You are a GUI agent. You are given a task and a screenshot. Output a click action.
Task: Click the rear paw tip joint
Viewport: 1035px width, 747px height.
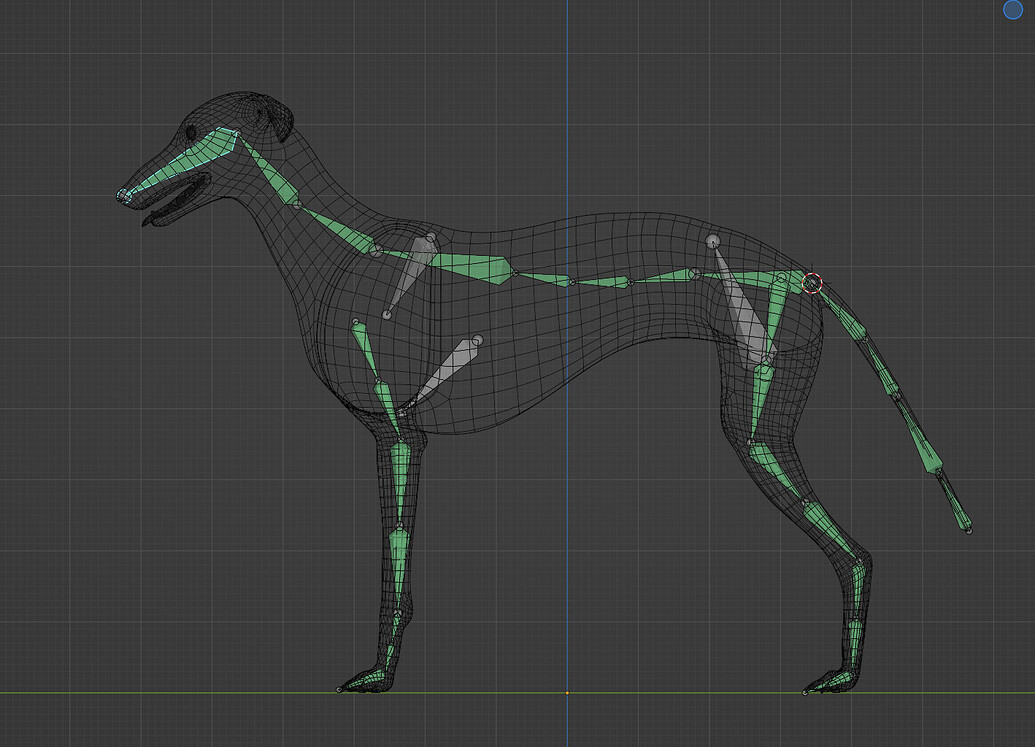[806, 691]
